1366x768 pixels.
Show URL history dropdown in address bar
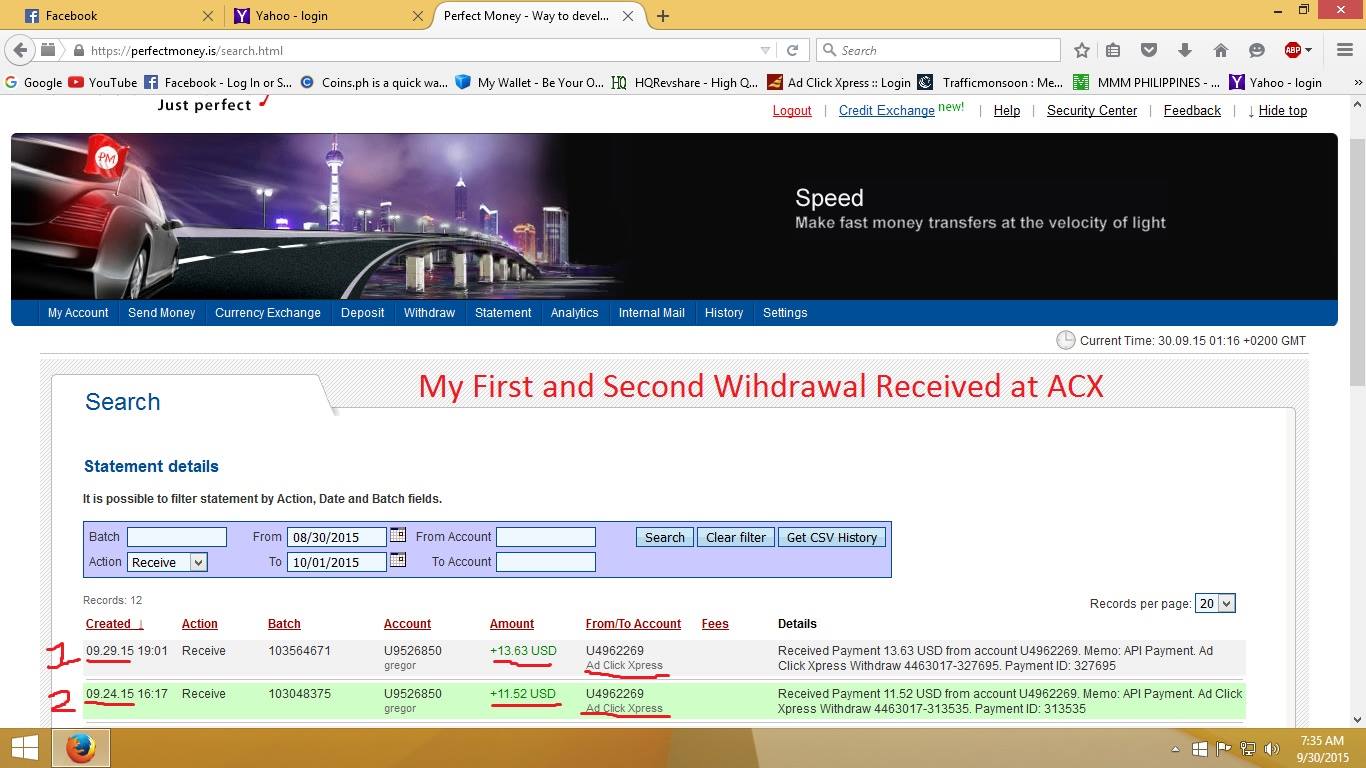[765, 50]
